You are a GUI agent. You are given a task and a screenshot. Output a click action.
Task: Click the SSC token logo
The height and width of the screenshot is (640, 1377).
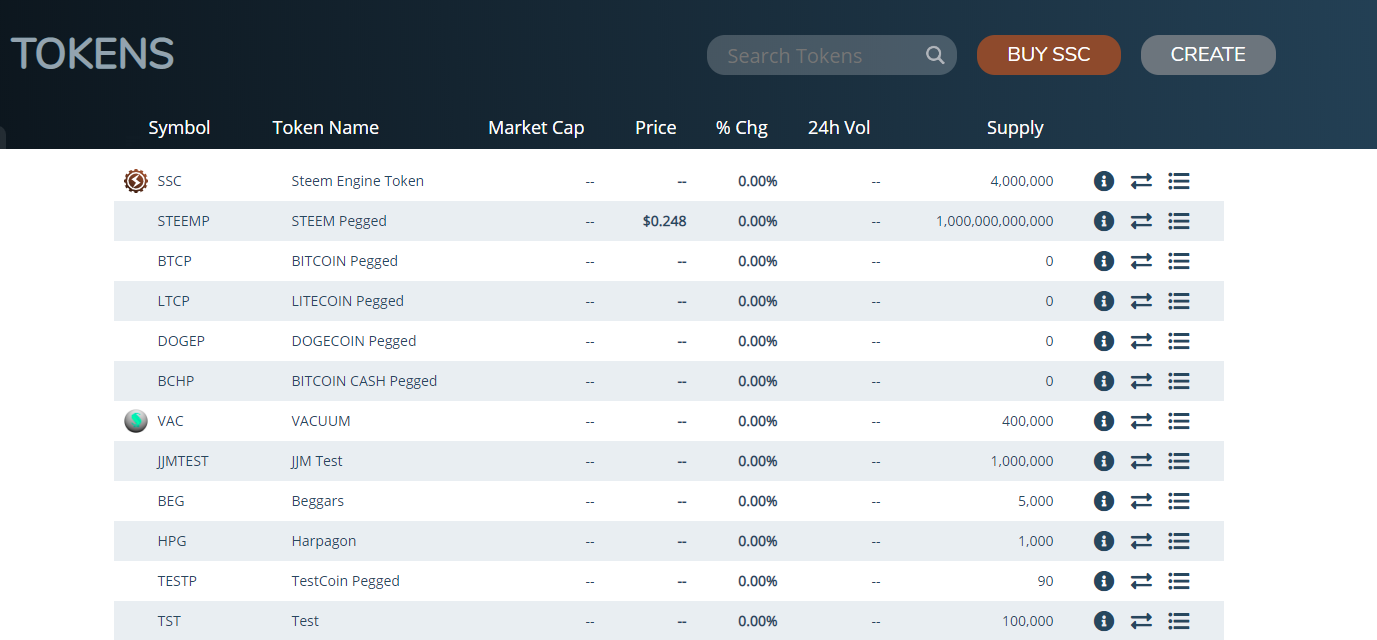click(x=136, y=181)
